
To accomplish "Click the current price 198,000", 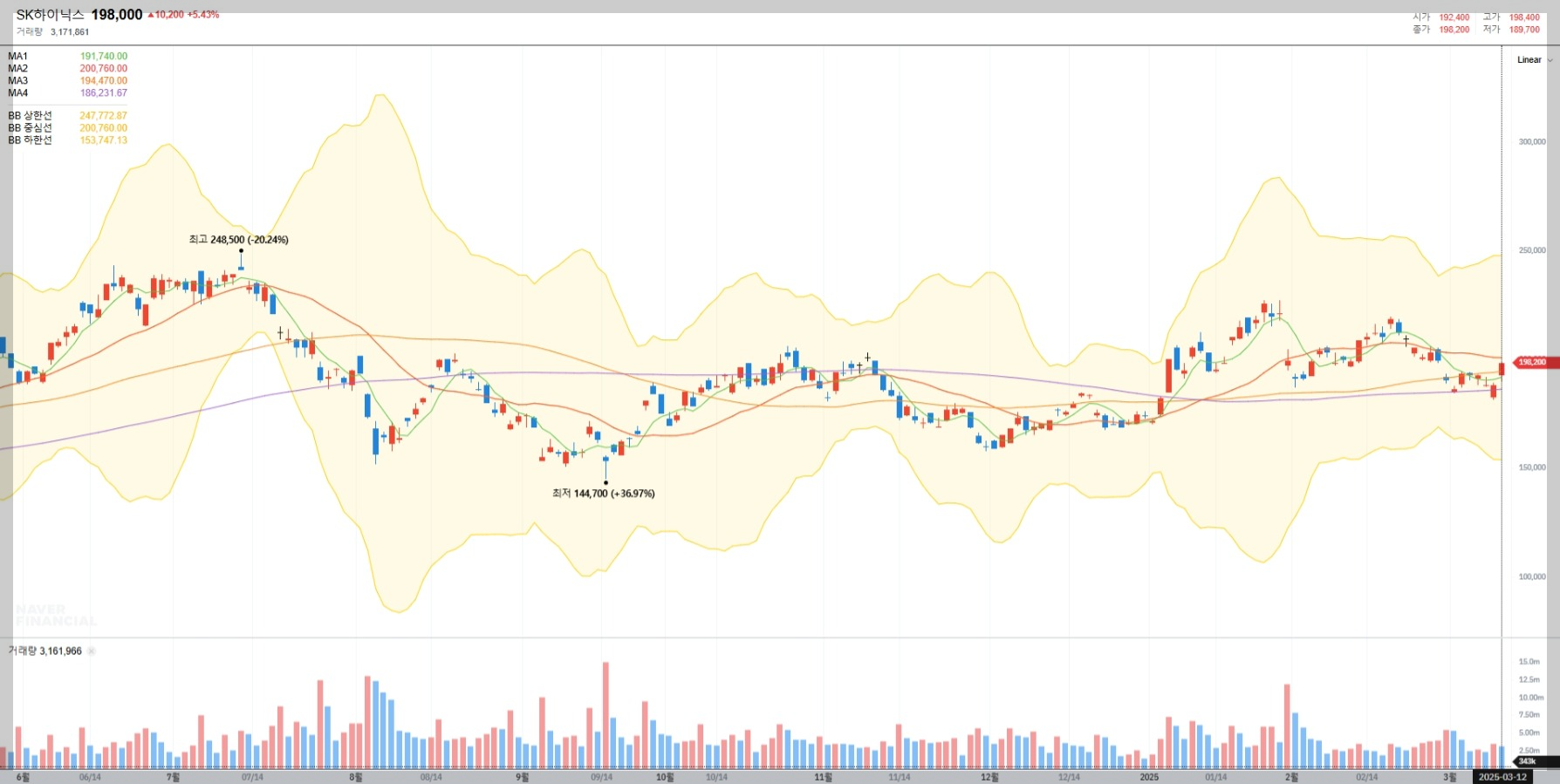I will pos(117,15).
